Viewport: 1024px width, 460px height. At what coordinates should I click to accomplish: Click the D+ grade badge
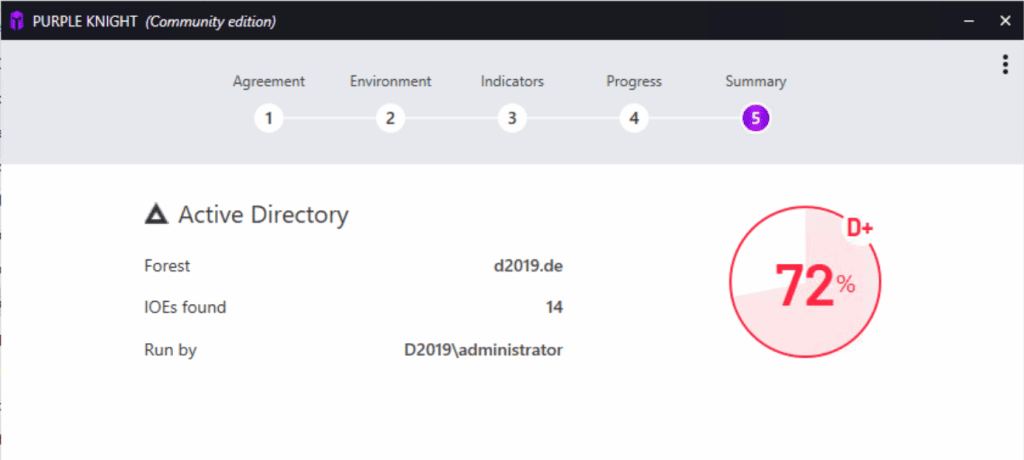pyautogui.click(x=859, y=229)
